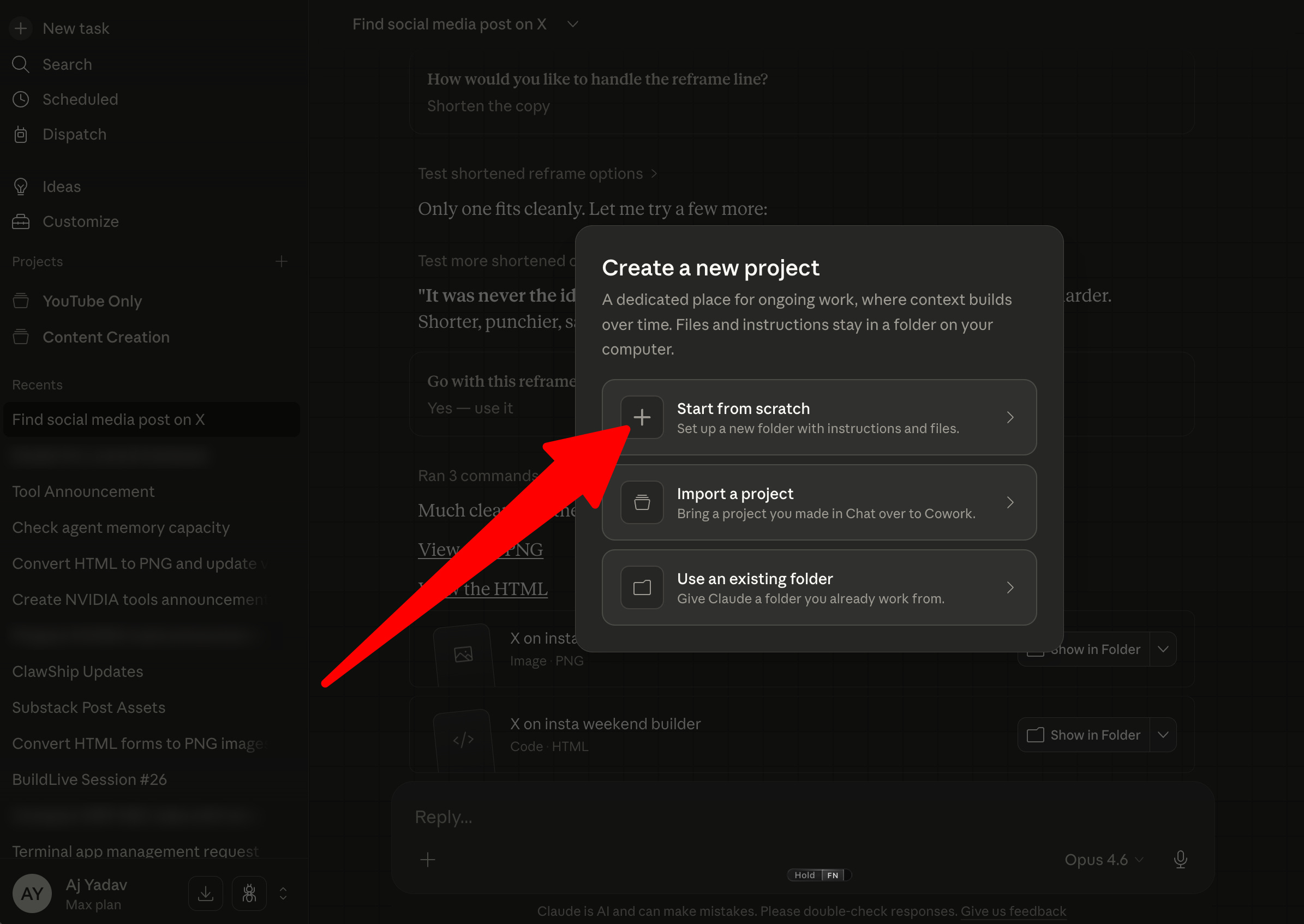Open Dispatch in the sidebar
Image resolution: width=1304 pixels, height=924 pixels.
click(x=74, y=134)
